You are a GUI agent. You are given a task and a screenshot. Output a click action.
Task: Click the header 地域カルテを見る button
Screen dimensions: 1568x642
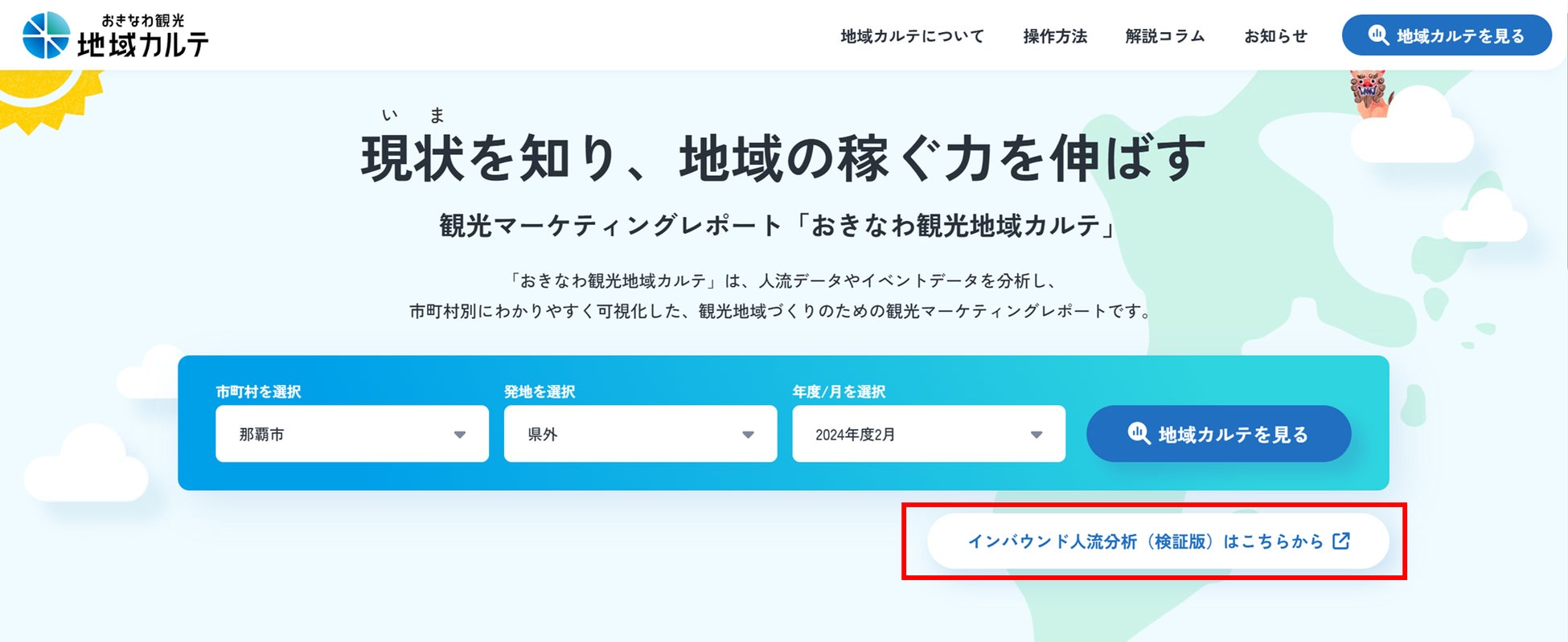[1447, 35]
